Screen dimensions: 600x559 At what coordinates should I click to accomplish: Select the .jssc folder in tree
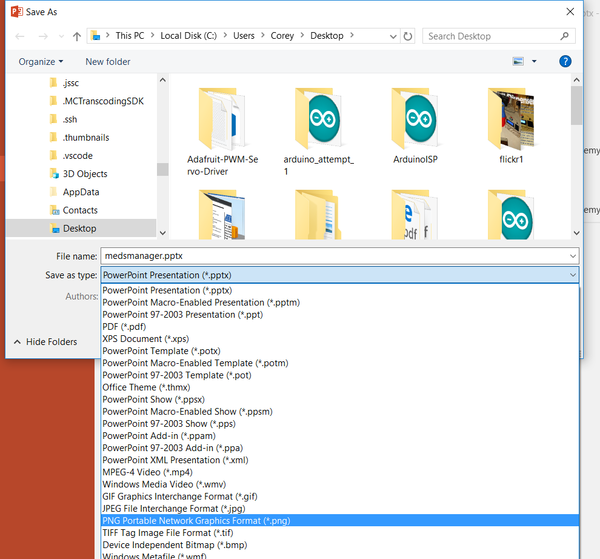point(64,83)
